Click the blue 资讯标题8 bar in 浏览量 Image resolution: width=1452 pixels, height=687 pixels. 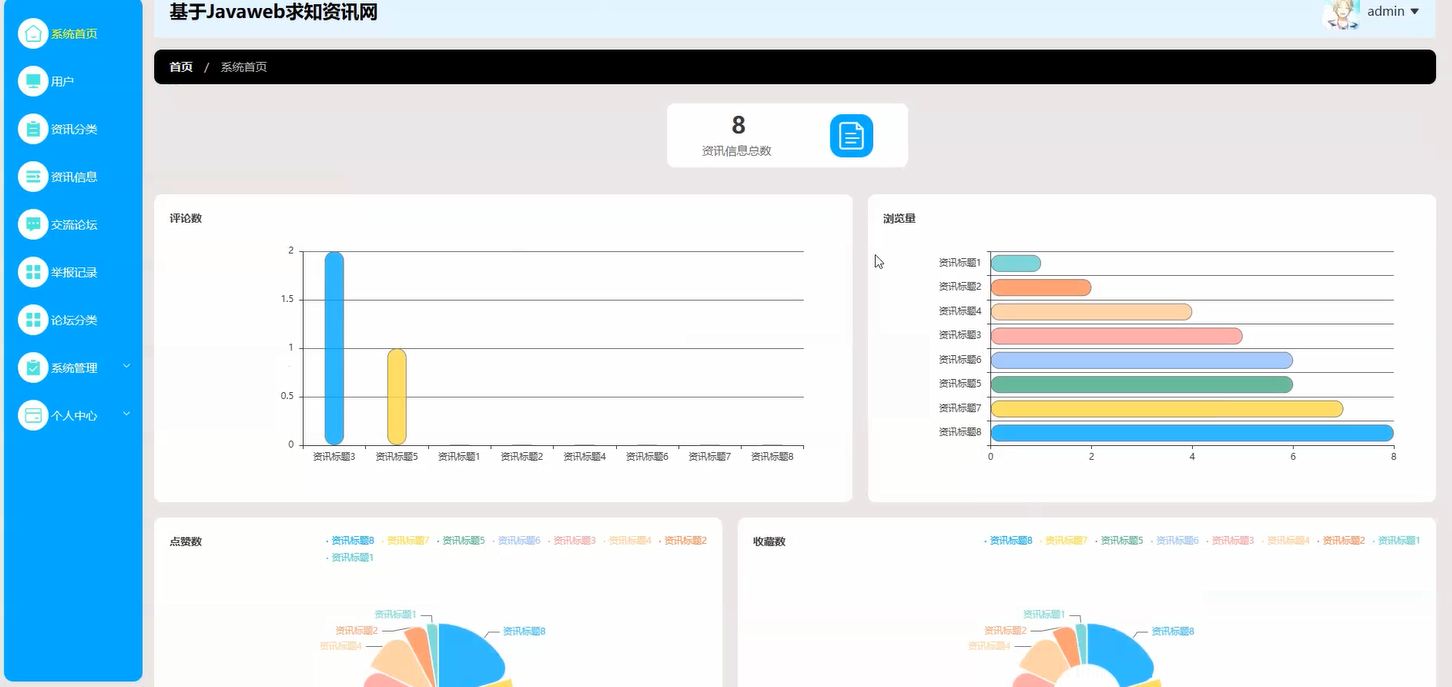(1192, 433)
